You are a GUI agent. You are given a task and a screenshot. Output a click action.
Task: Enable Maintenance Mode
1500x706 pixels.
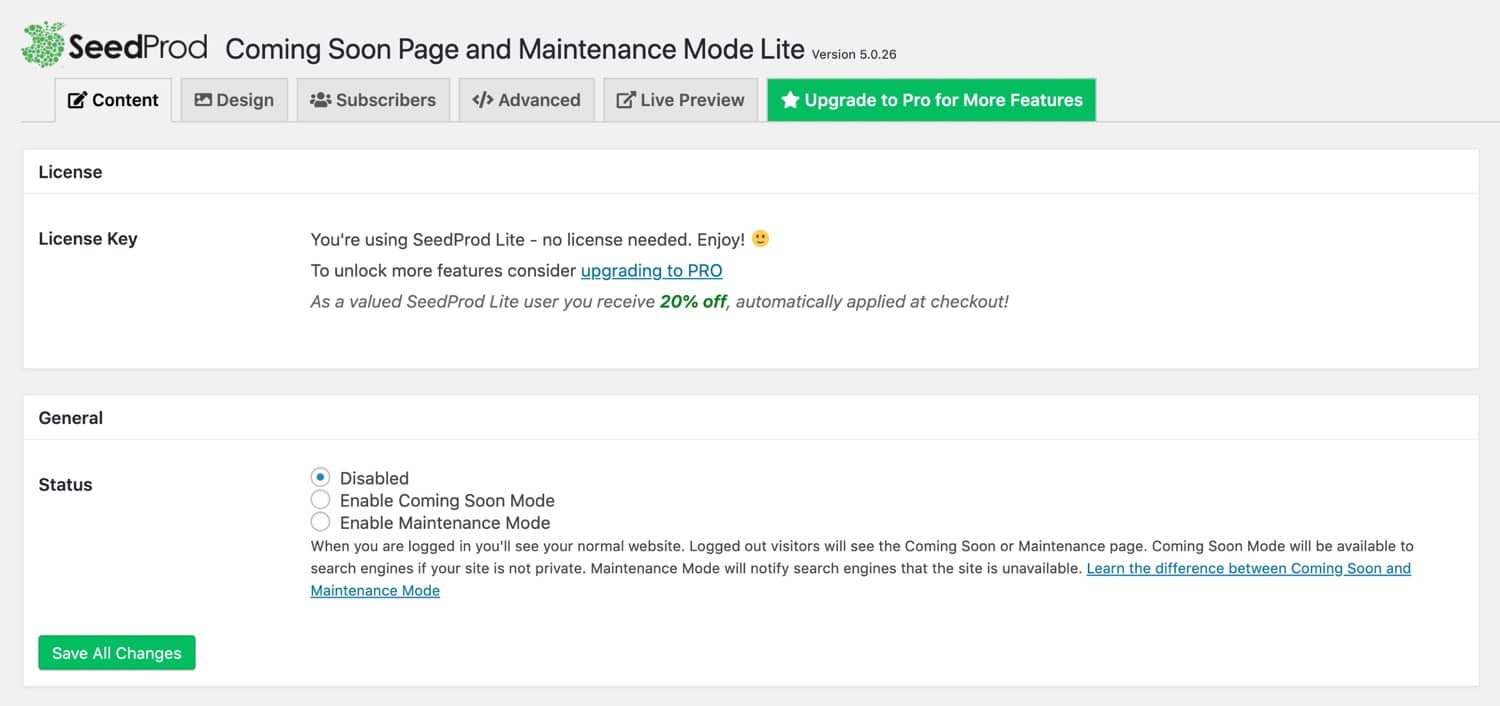click(x=320, y=521)
